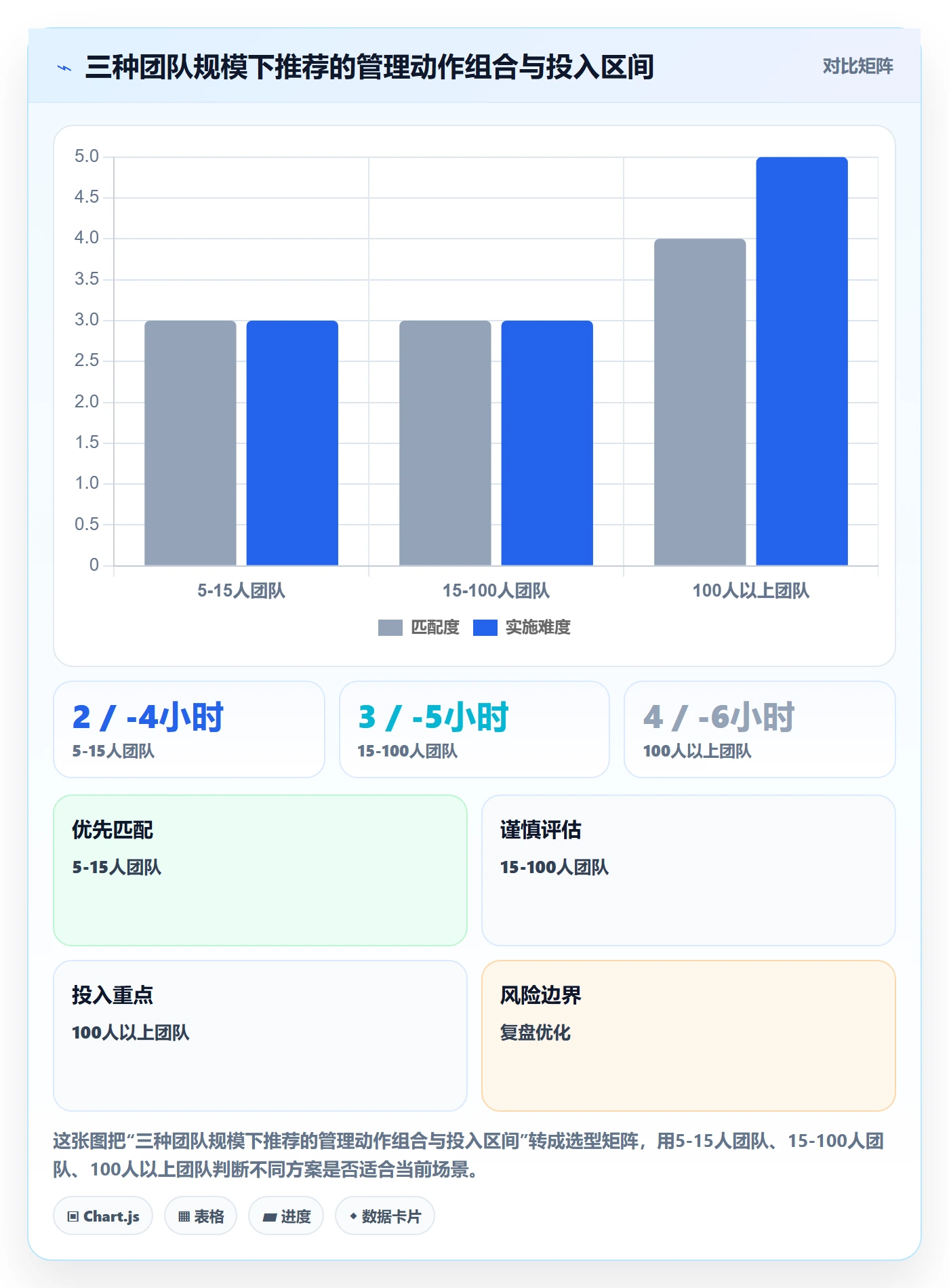The image size is (949, 1288).
Task: Click the 对比矩阵 label in the header
Action: 857,66
